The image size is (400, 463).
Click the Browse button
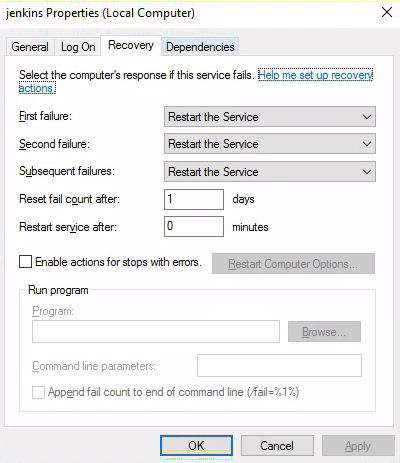[324, 332]
